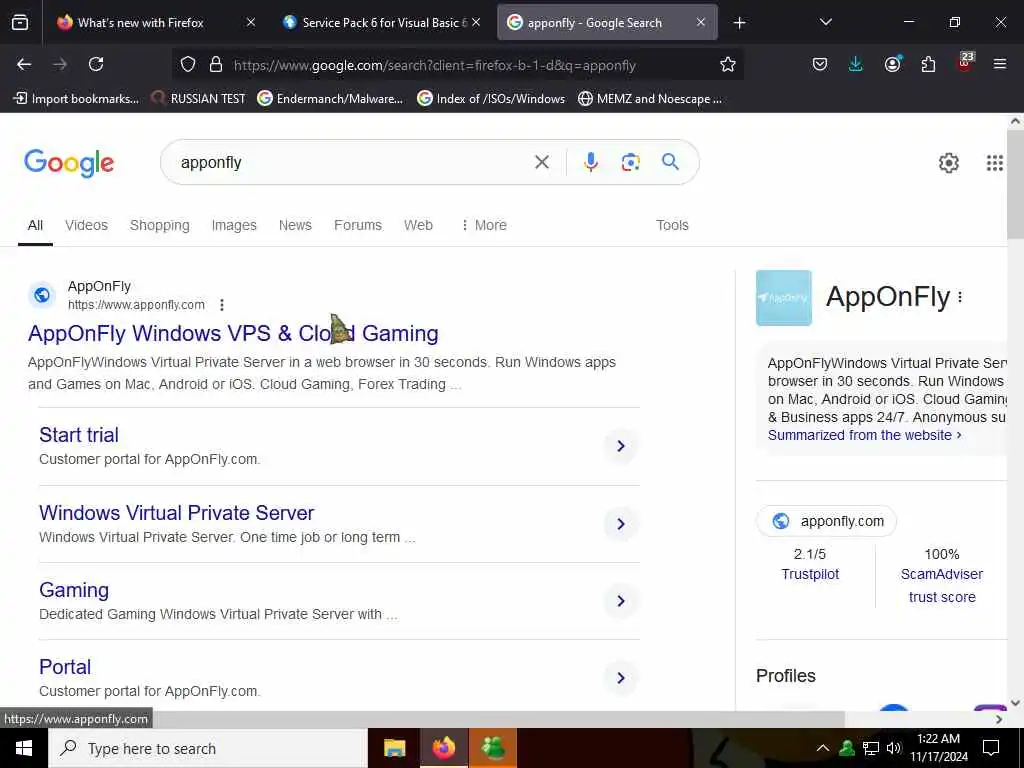Select Videos search tab
The height and width of the screenshot is (768, 1024).
(x=86, y=225)
